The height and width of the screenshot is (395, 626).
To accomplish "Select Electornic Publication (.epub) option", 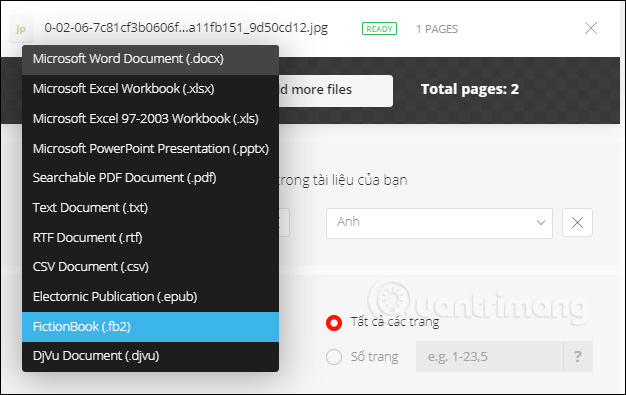I will pos(150,297).
